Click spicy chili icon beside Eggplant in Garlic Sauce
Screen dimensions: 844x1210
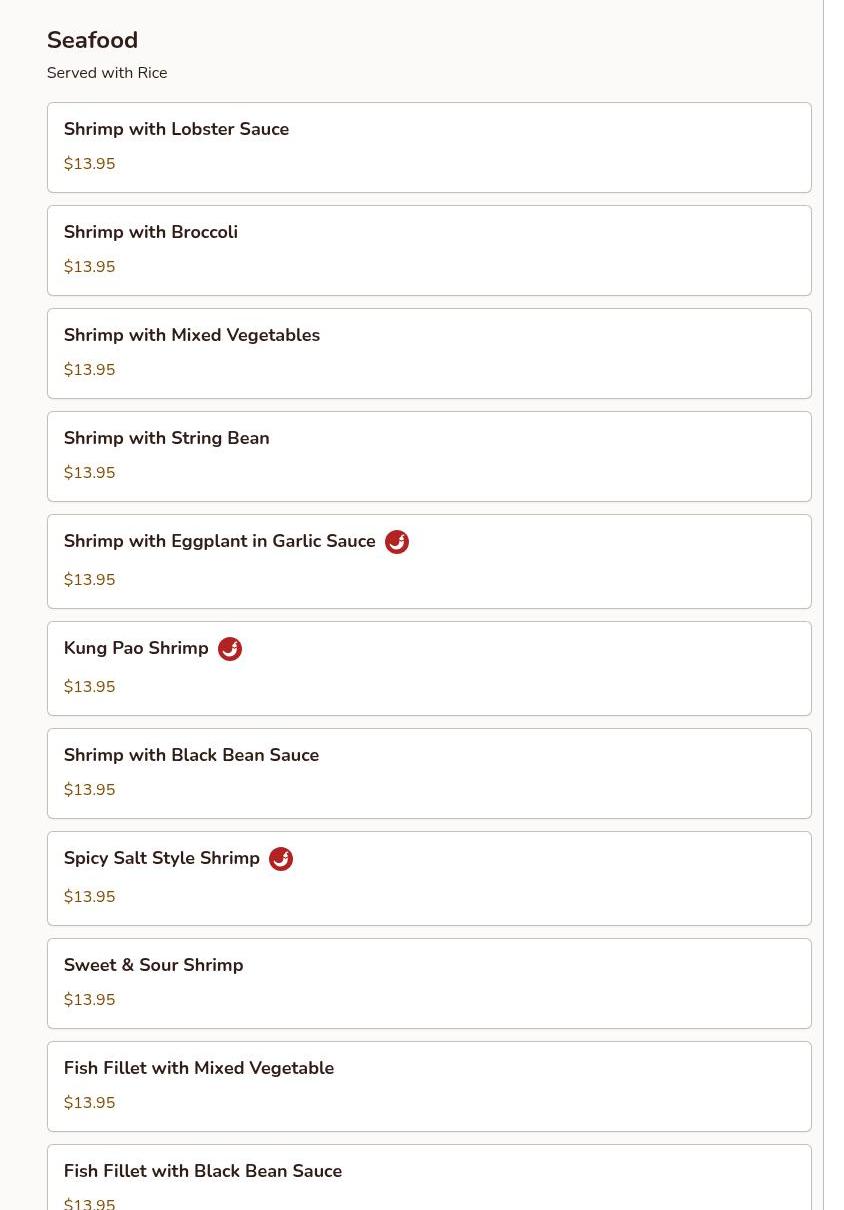tap(397, 542)
